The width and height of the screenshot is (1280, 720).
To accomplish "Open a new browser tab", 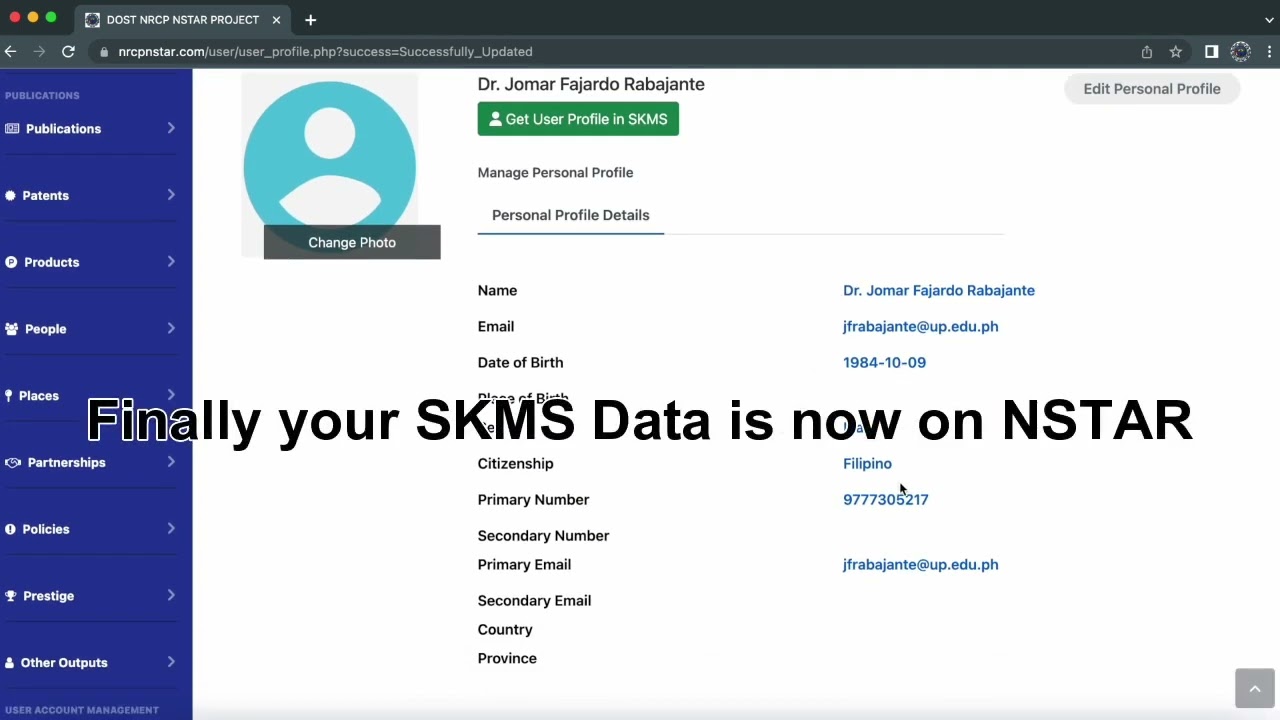I will (310, 20).
